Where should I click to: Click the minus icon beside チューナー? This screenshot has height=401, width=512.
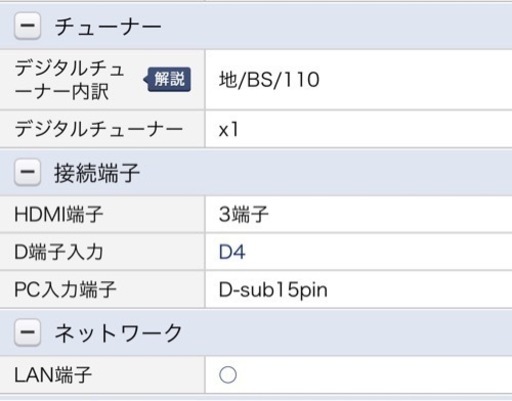point(27,25)
